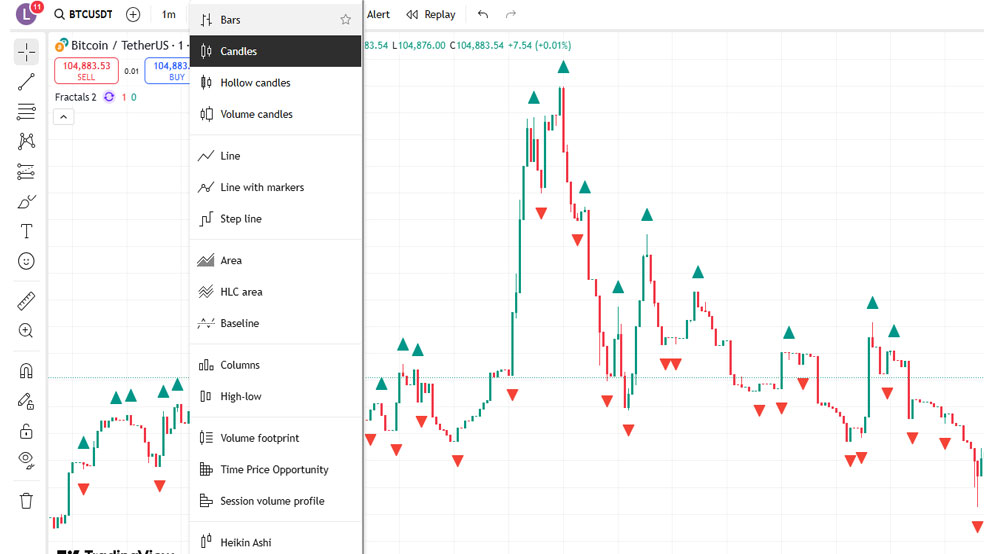984x554 pixels.
Task: Choose Volume footprint chart type
Action: click(275, 438)
